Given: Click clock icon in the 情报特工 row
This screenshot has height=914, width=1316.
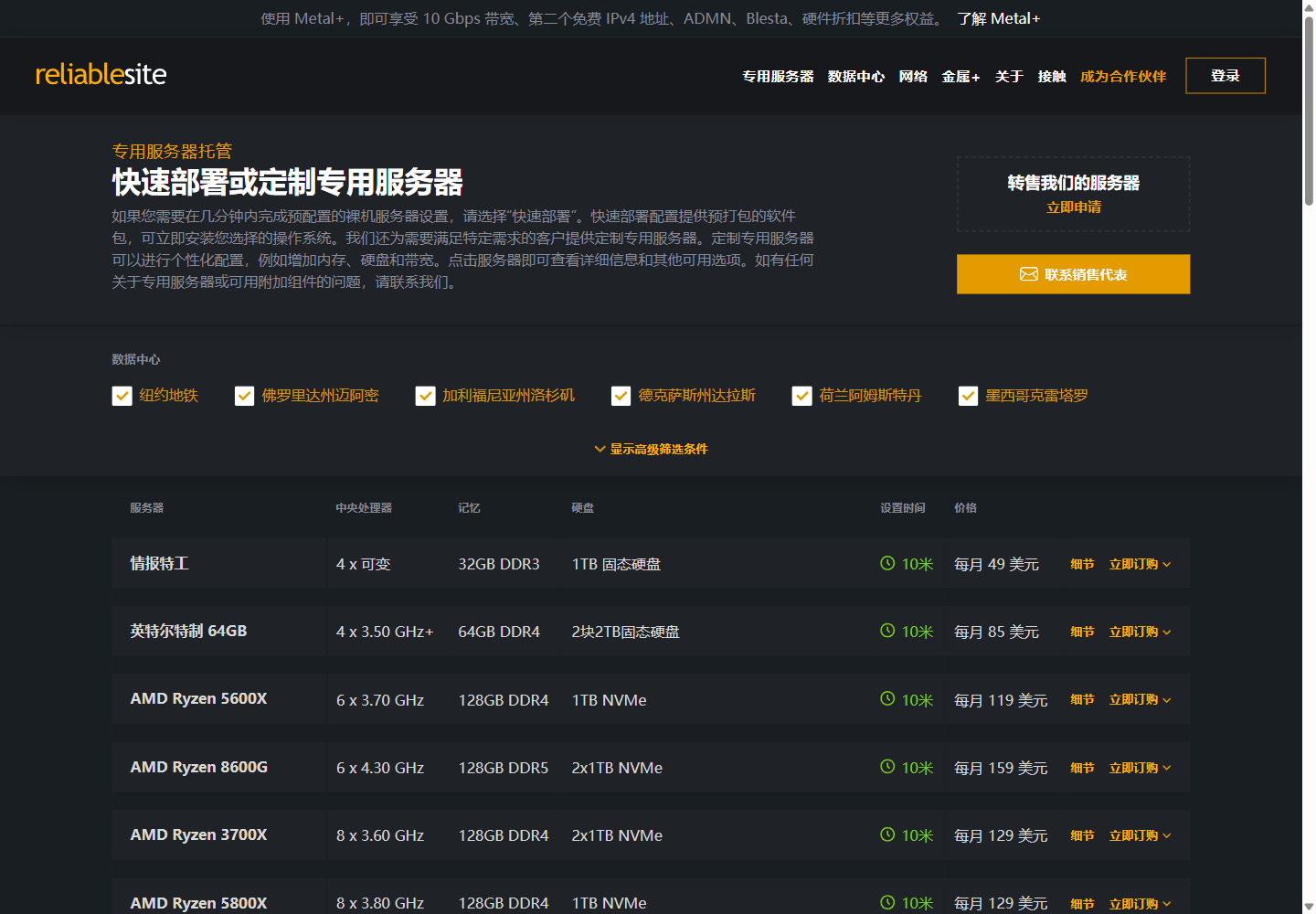Looking at the screenshot, I should click(886, 563).
